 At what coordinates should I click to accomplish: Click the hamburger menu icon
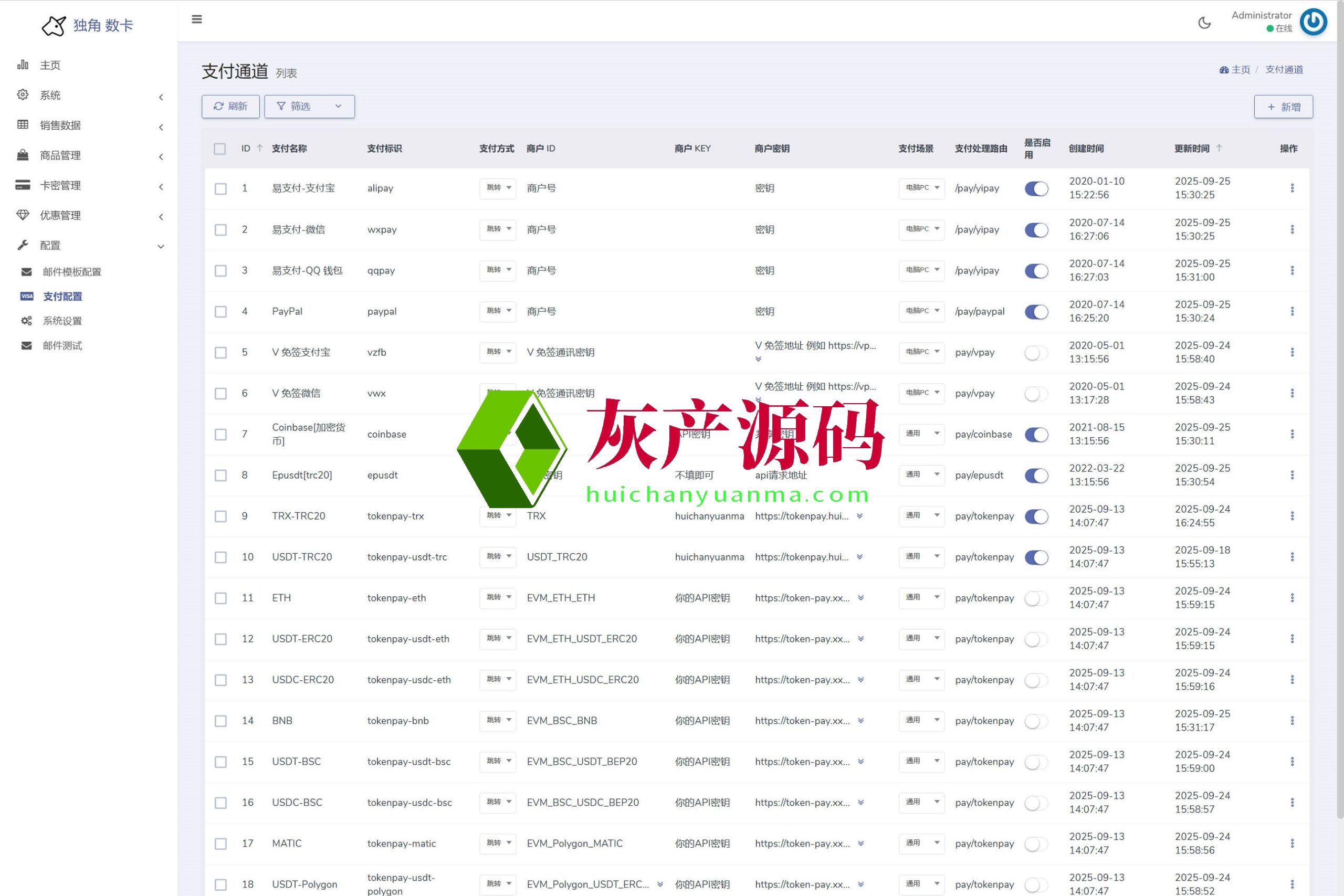(196, 19)
